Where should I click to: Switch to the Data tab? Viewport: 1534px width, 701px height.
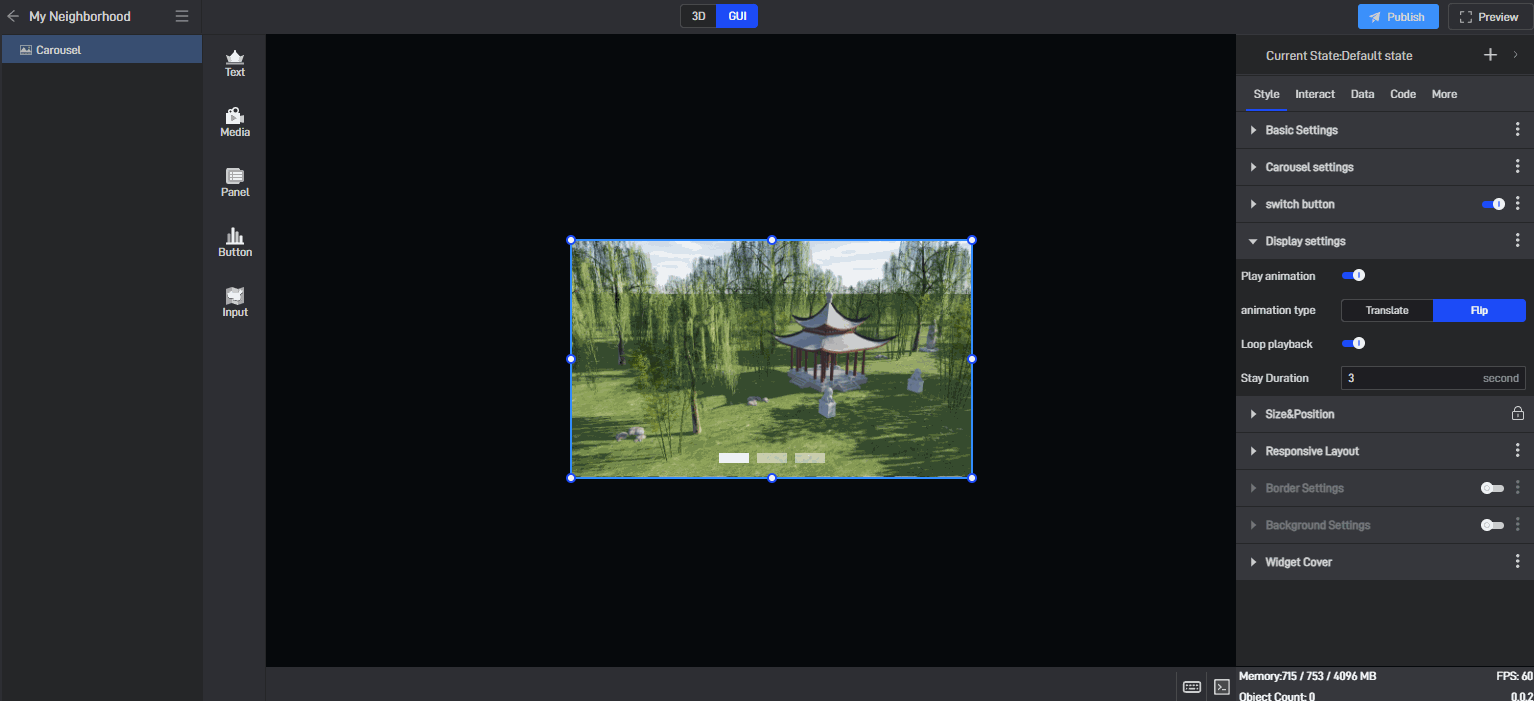coord(1362,94)
